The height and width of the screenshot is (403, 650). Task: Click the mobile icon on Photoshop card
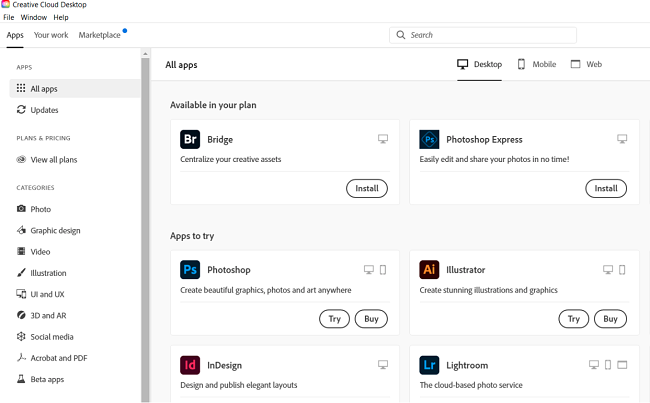[x=383, y=270]
